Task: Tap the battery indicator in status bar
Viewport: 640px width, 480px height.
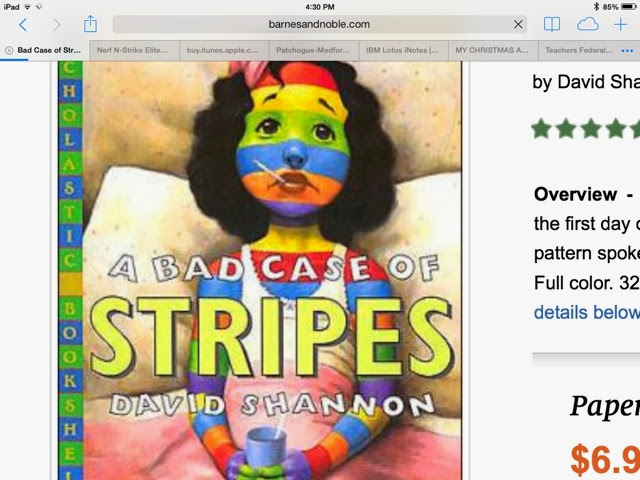Action: (x=629, y=7)
